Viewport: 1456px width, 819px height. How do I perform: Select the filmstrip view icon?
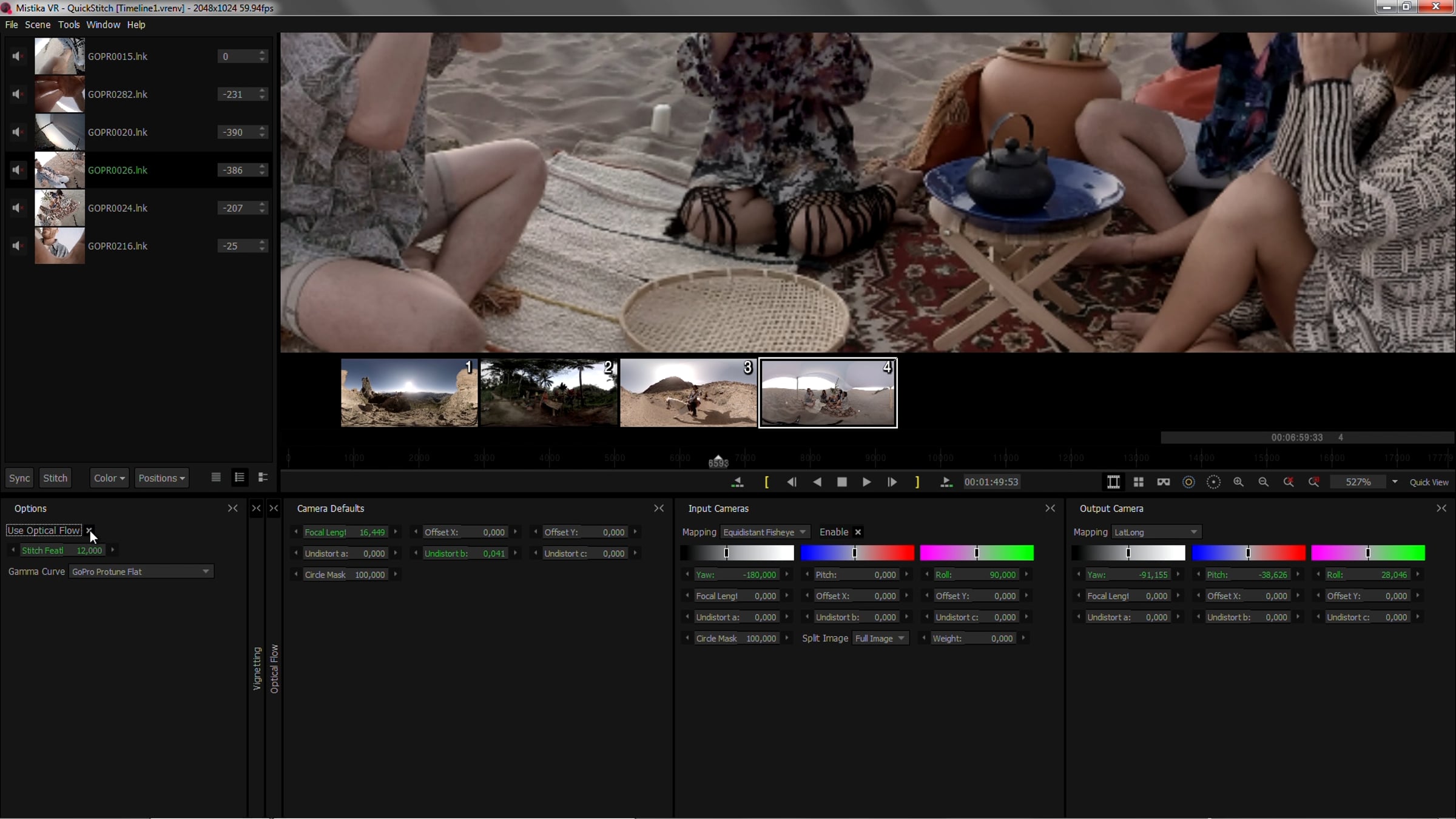(1113, 482)
